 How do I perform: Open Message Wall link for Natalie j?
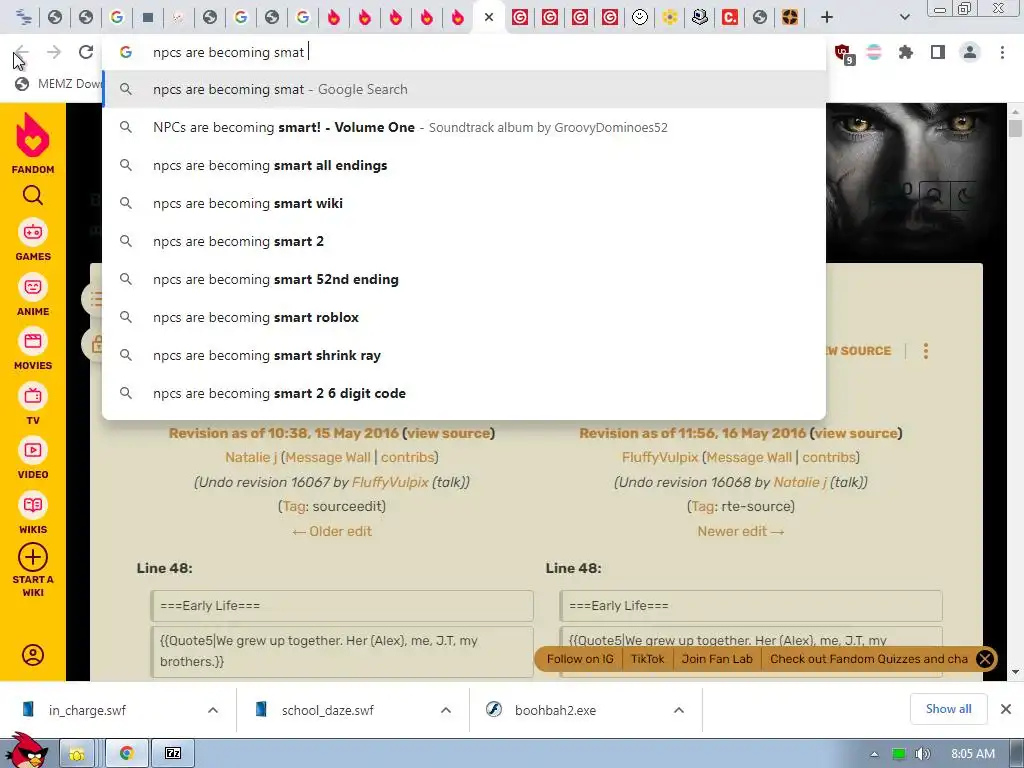click(x=328, y=457)
